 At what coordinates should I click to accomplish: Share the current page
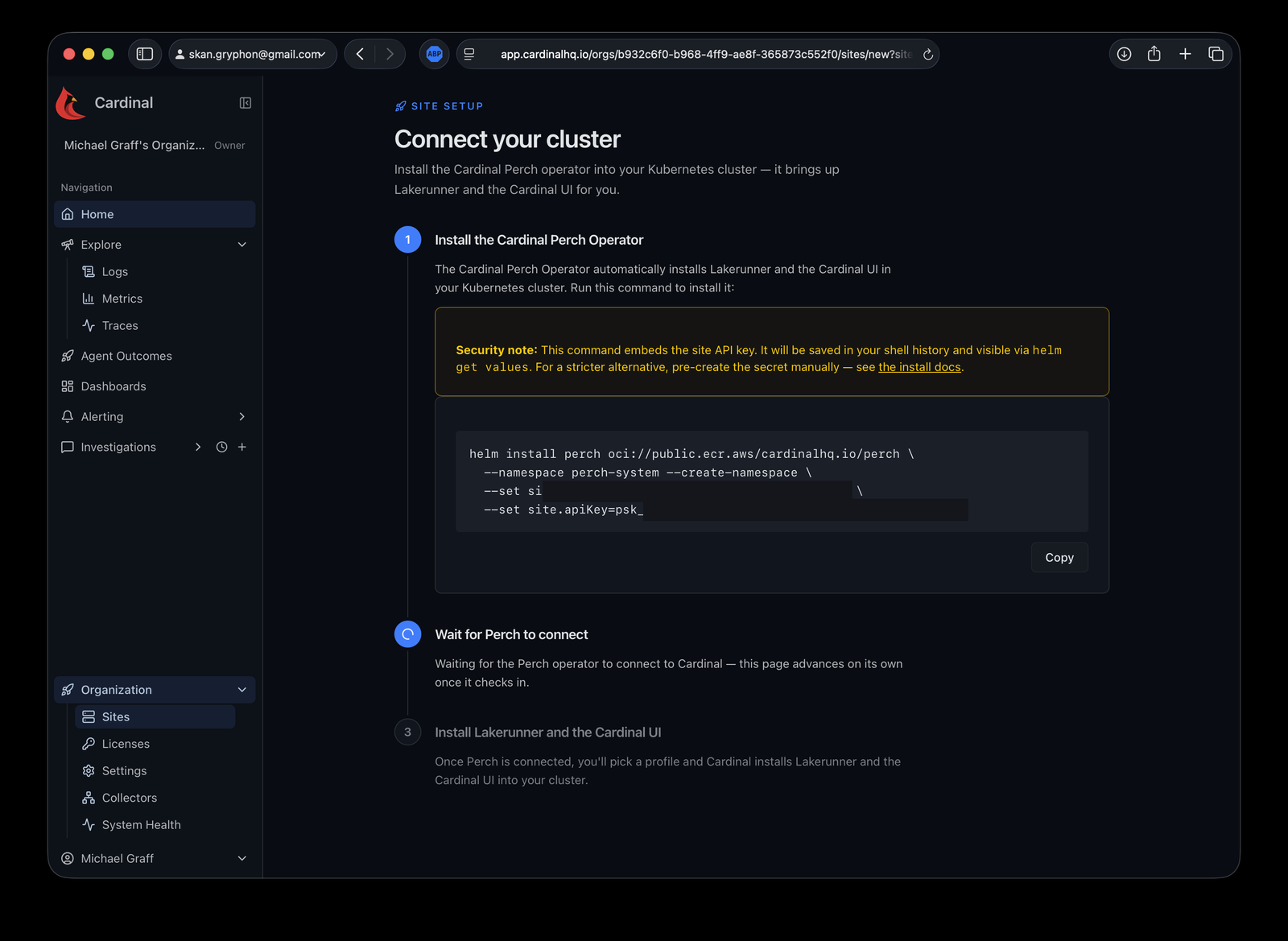1154,54
